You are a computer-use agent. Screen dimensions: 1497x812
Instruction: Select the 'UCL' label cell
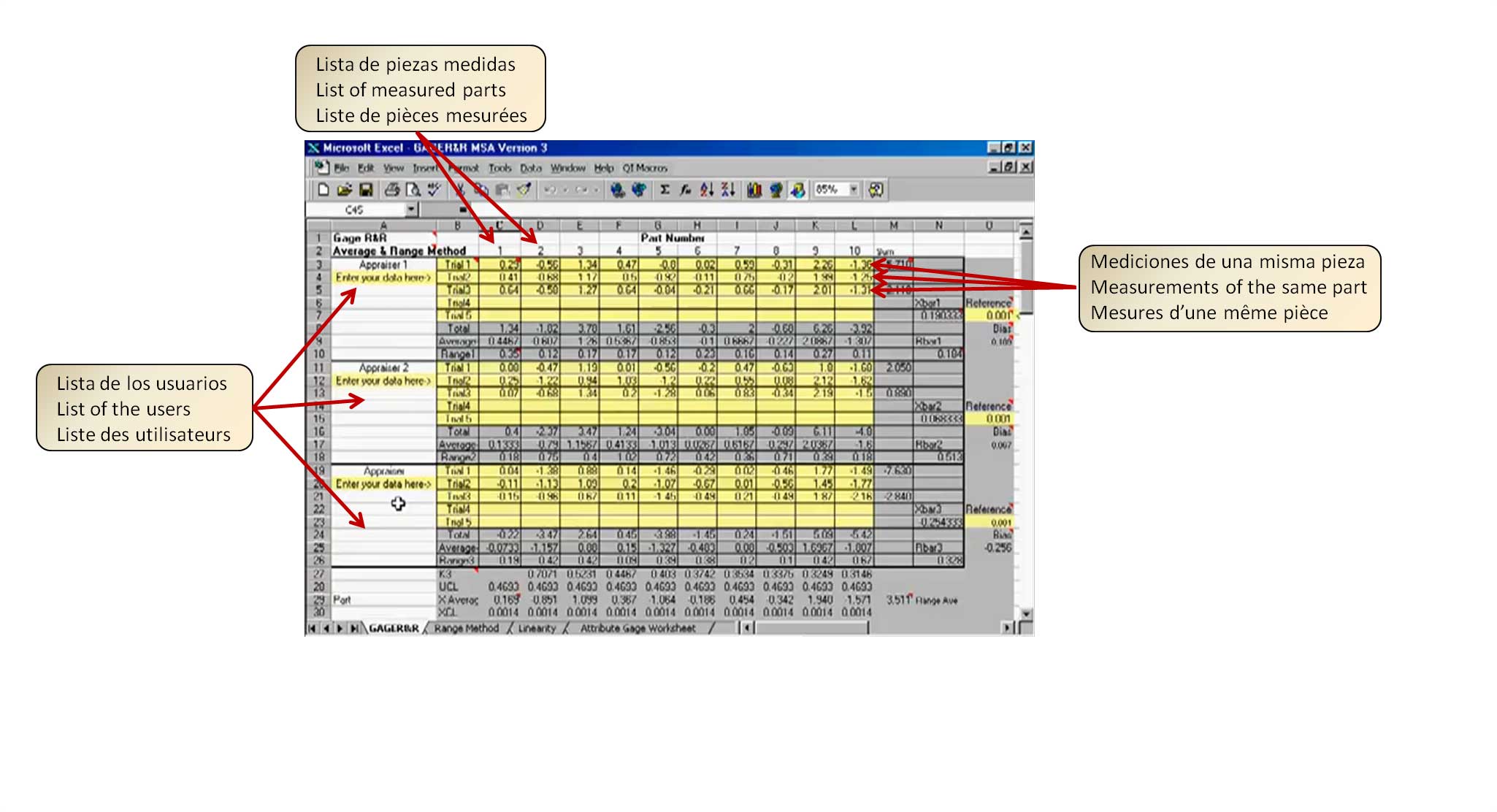pyautogui.click(x=458, y=587)
